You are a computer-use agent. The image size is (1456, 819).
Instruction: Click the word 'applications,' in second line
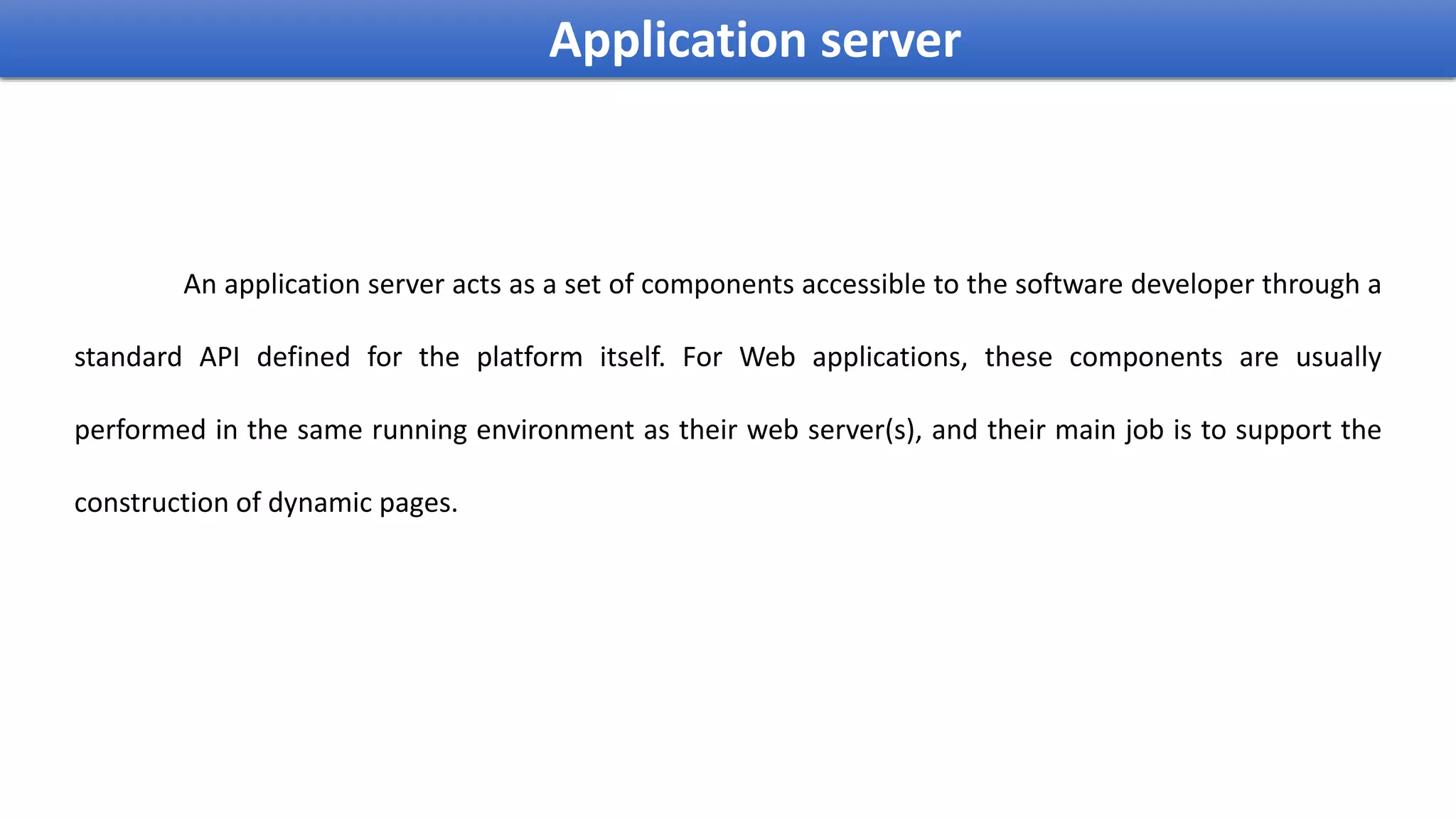[x=889, y=357]
